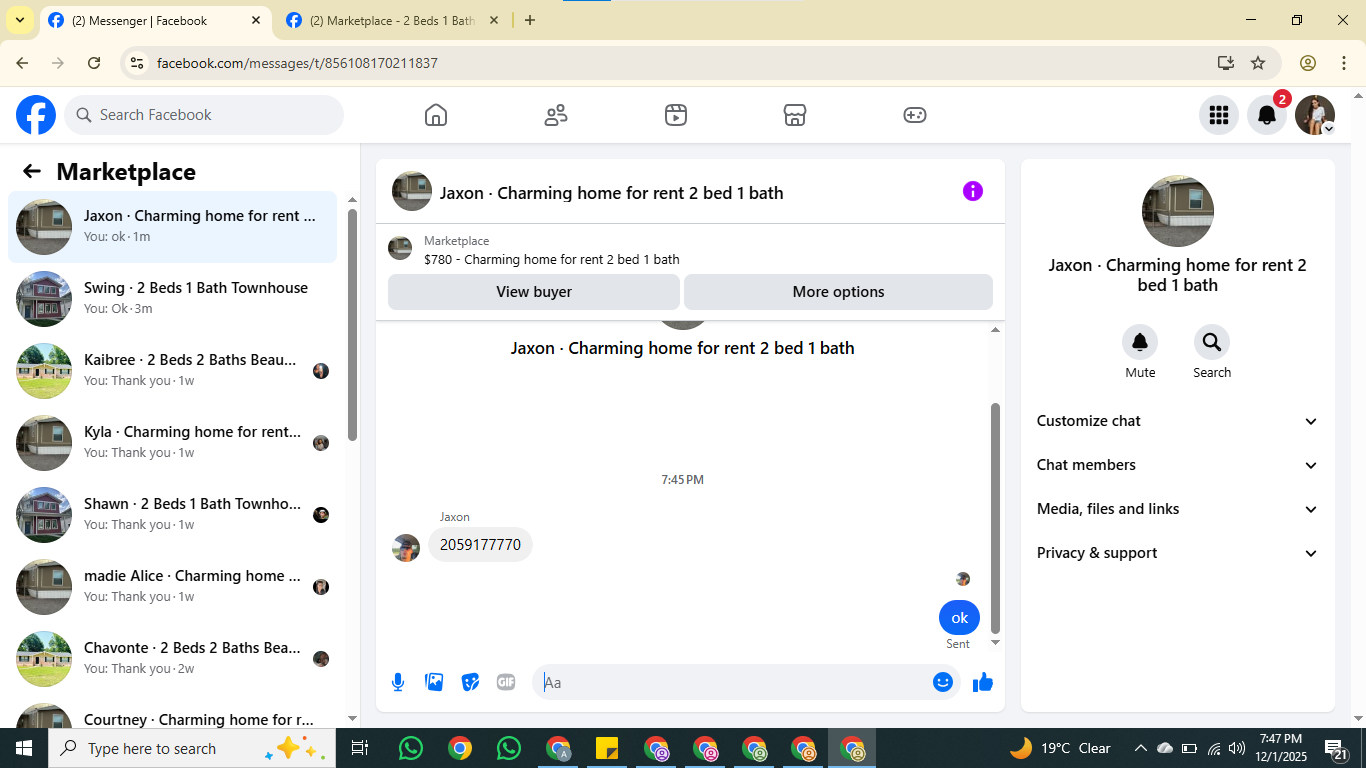Open the Friends icon in top navigation

pyautogui.click(x=556, y=115)
